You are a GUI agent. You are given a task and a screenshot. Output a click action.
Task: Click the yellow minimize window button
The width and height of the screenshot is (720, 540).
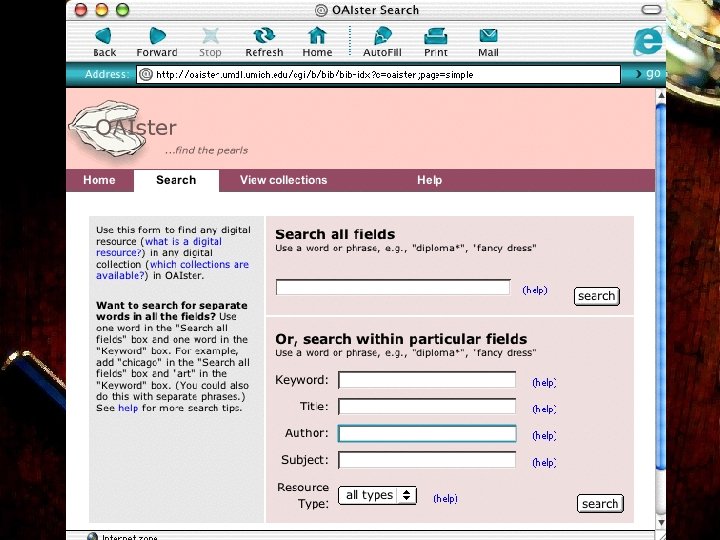(101, 10)
